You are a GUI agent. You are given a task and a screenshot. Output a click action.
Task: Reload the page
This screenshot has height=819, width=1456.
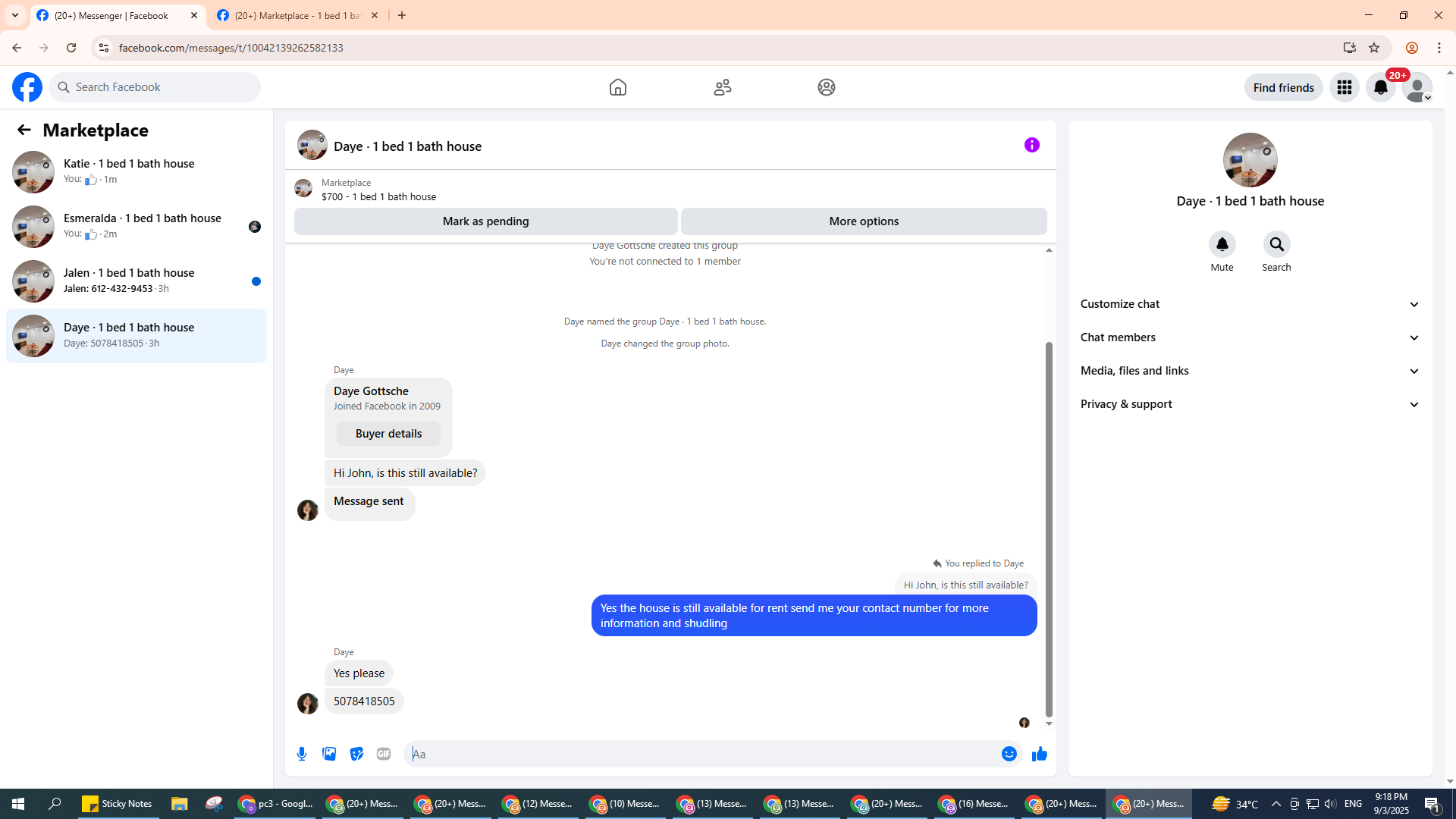(x=71, y=48)
